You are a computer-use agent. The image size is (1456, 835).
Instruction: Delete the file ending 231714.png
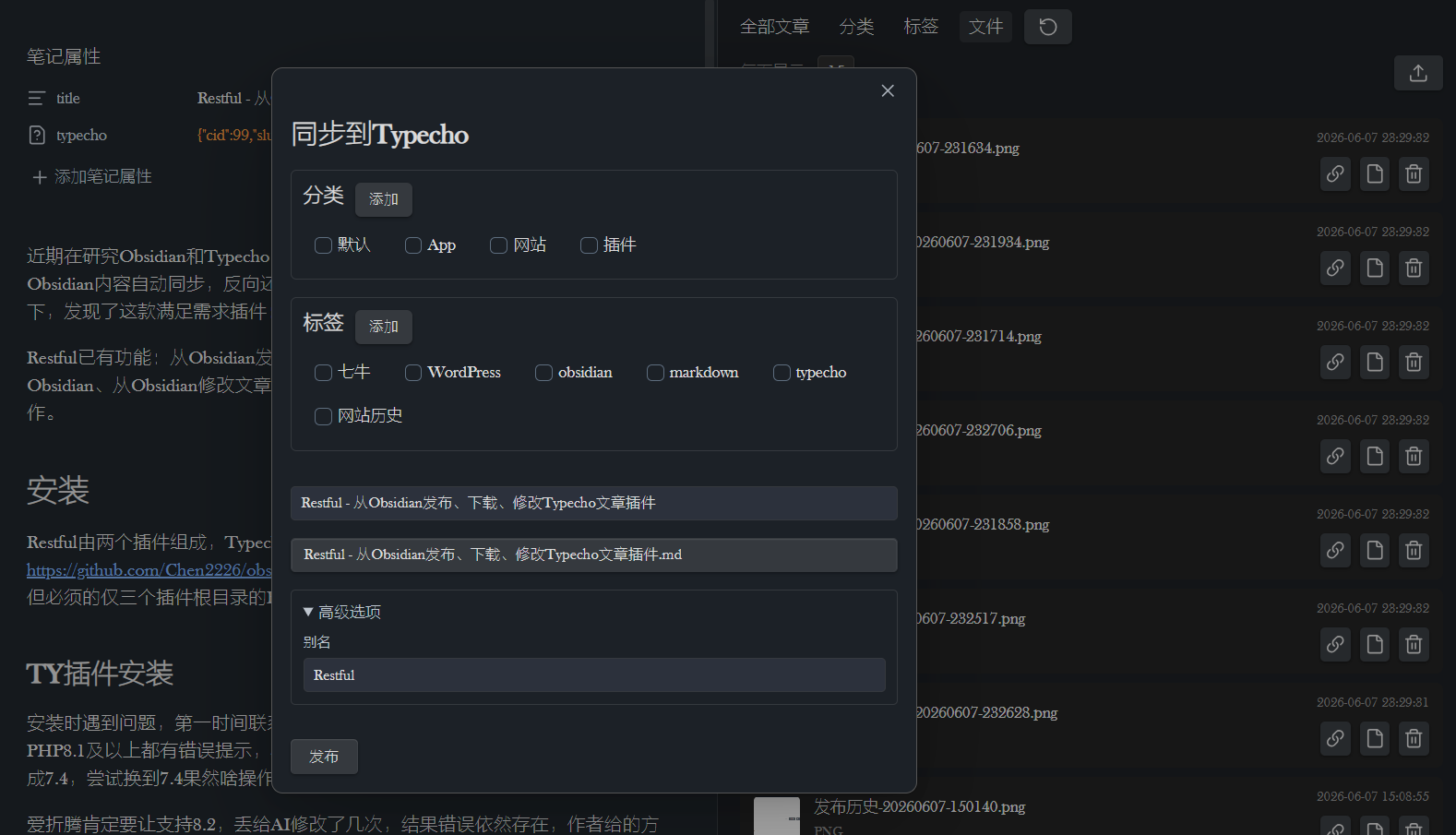(x=1414, y=362)
